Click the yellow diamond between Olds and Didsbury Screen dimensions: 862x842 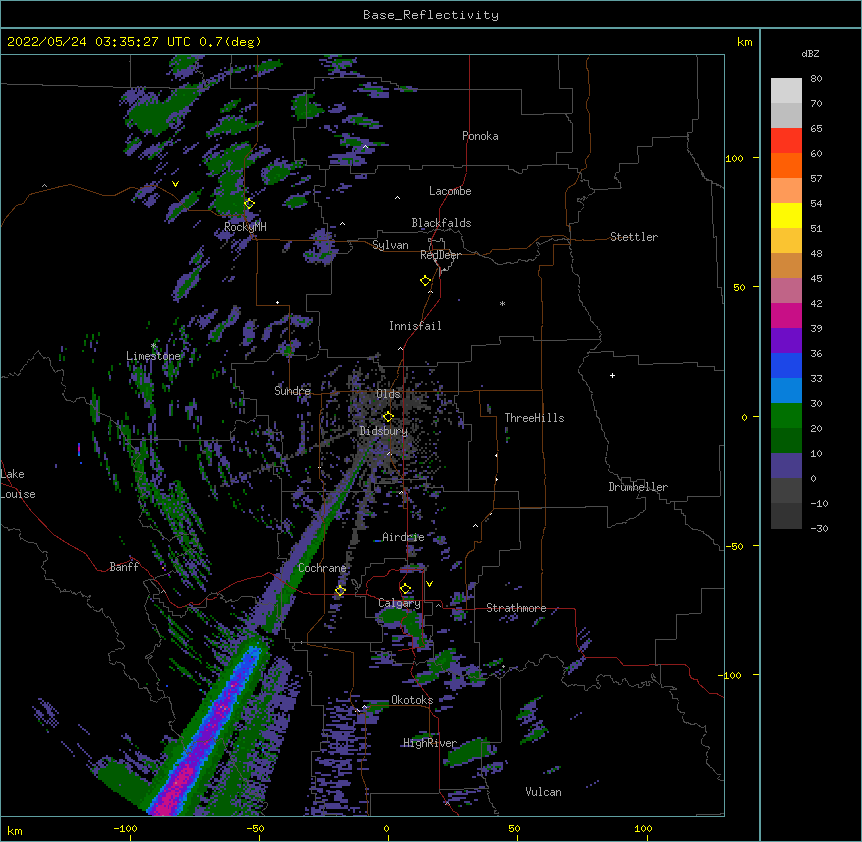tap(388, 417)
